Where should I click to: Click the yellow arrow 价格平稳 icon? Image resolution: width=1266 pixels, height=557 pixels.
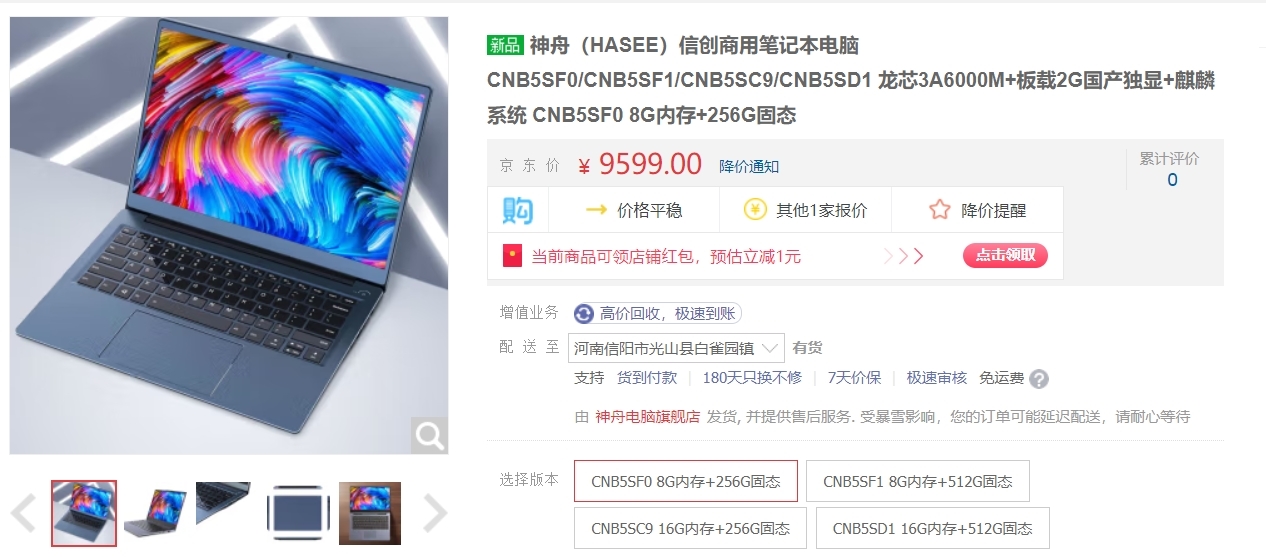597,210
